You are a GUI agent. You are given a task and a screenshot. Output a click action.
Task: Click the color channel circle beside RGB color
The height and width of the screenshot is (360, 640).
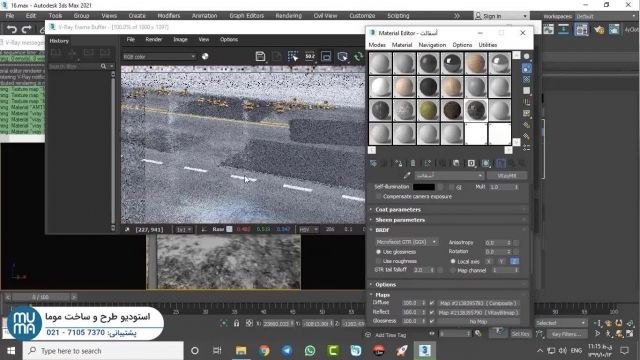tap(205, 56)
